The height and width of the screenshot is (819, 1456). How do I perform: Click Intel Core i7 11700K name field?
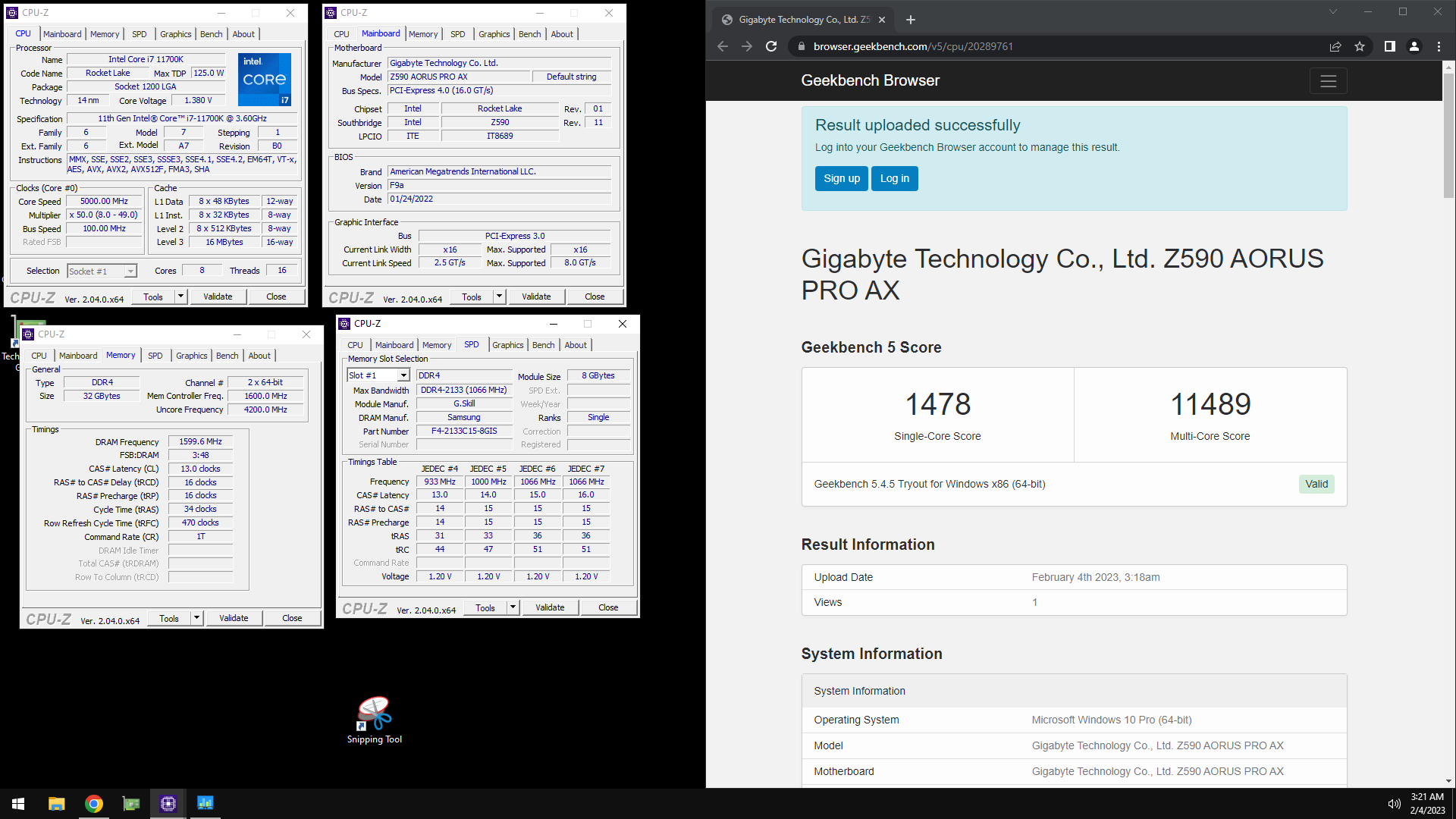pyautogui.click(x=146, y=59)
